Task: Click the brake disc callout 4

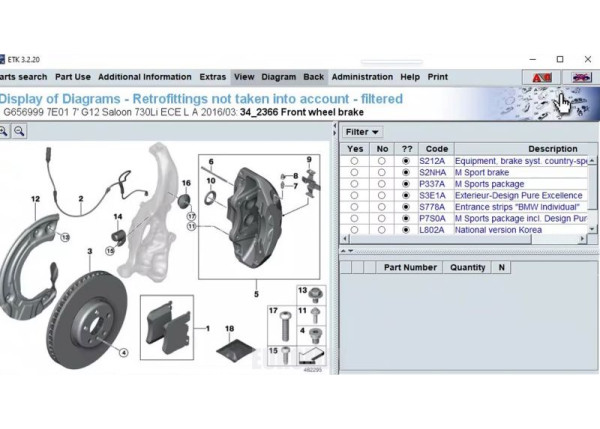Action: (124, 352)
